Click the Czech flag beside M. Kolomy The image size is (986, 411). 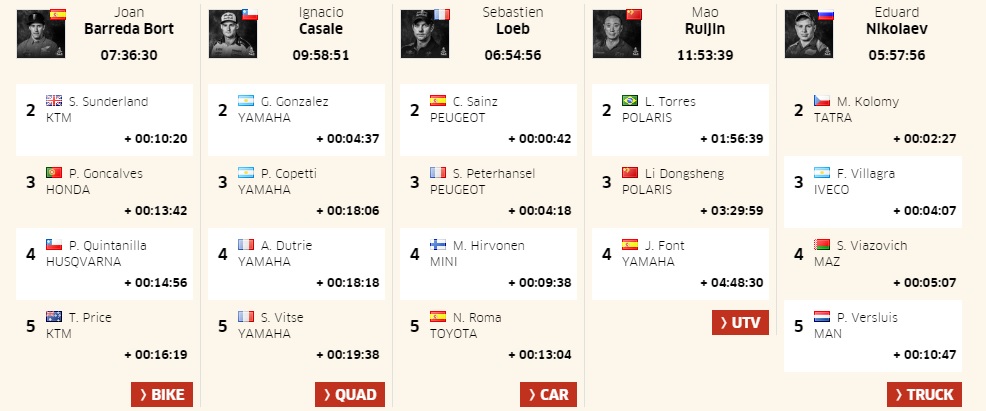pyautogui.click(x=823, y=101)
